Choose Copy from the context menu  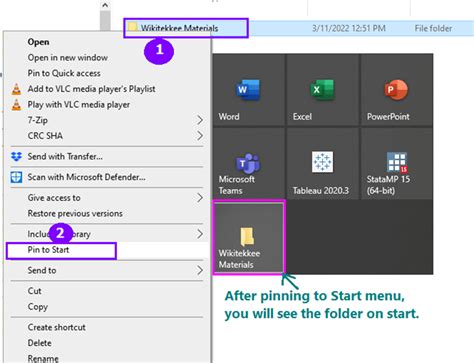[x=38, y=307]
